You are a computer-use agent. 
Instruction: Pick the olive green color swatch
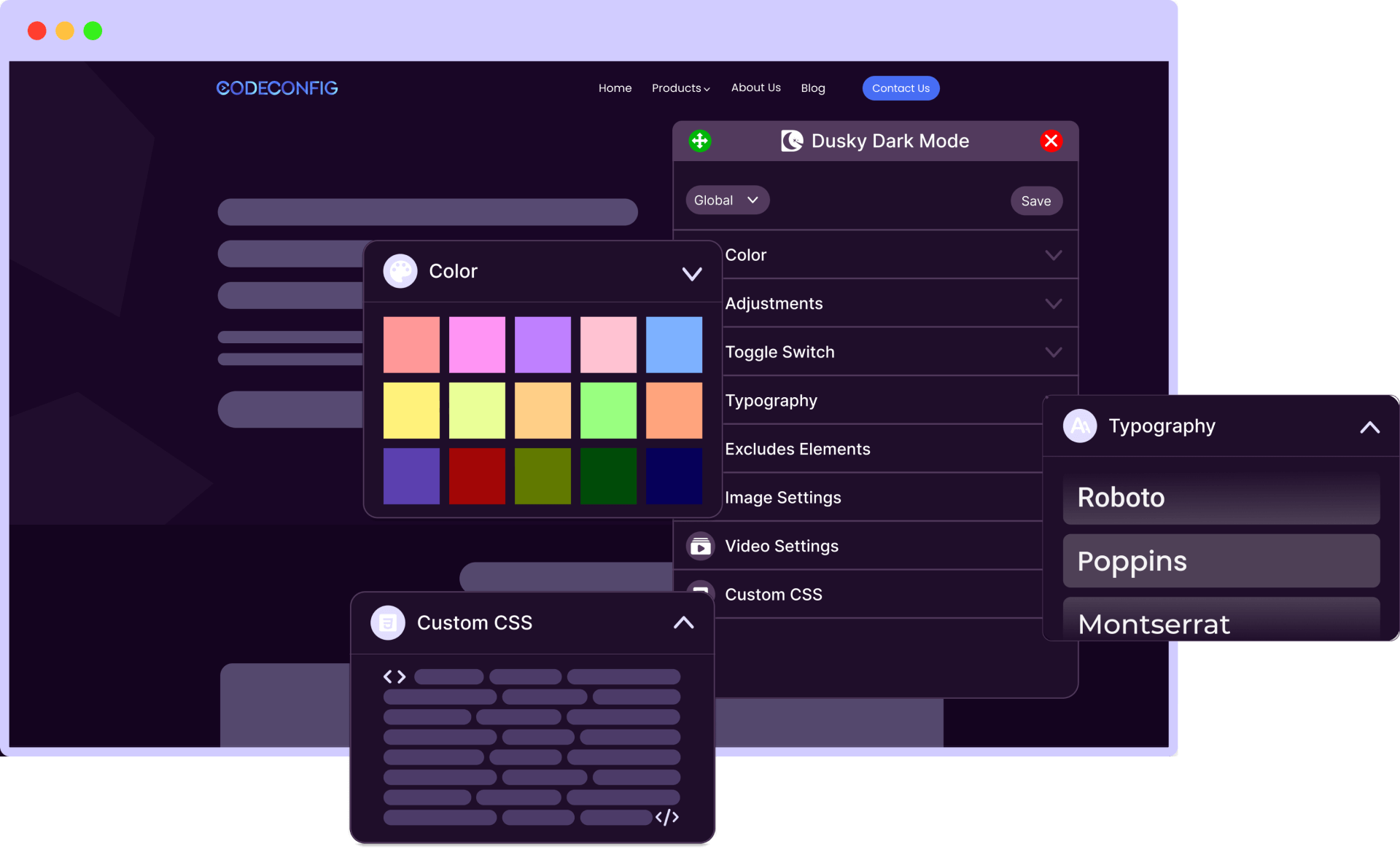coord(542,476)
